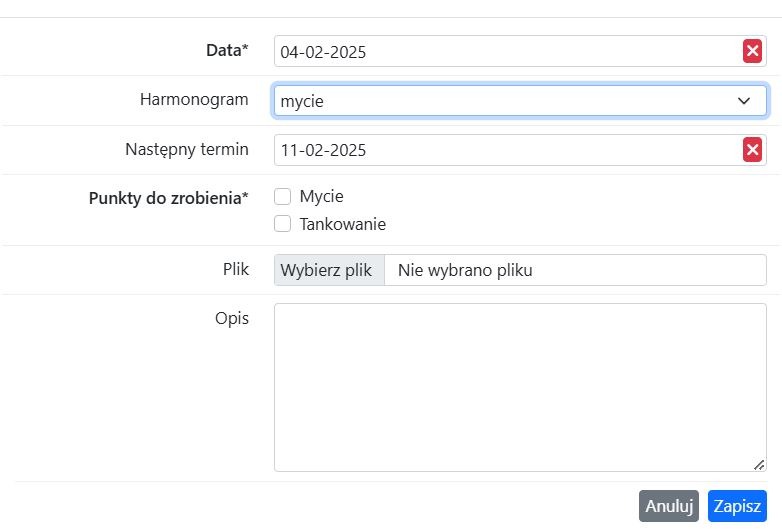
Task: Click the Nie wybrano pliku file area
Action: [x=575, y=270]
